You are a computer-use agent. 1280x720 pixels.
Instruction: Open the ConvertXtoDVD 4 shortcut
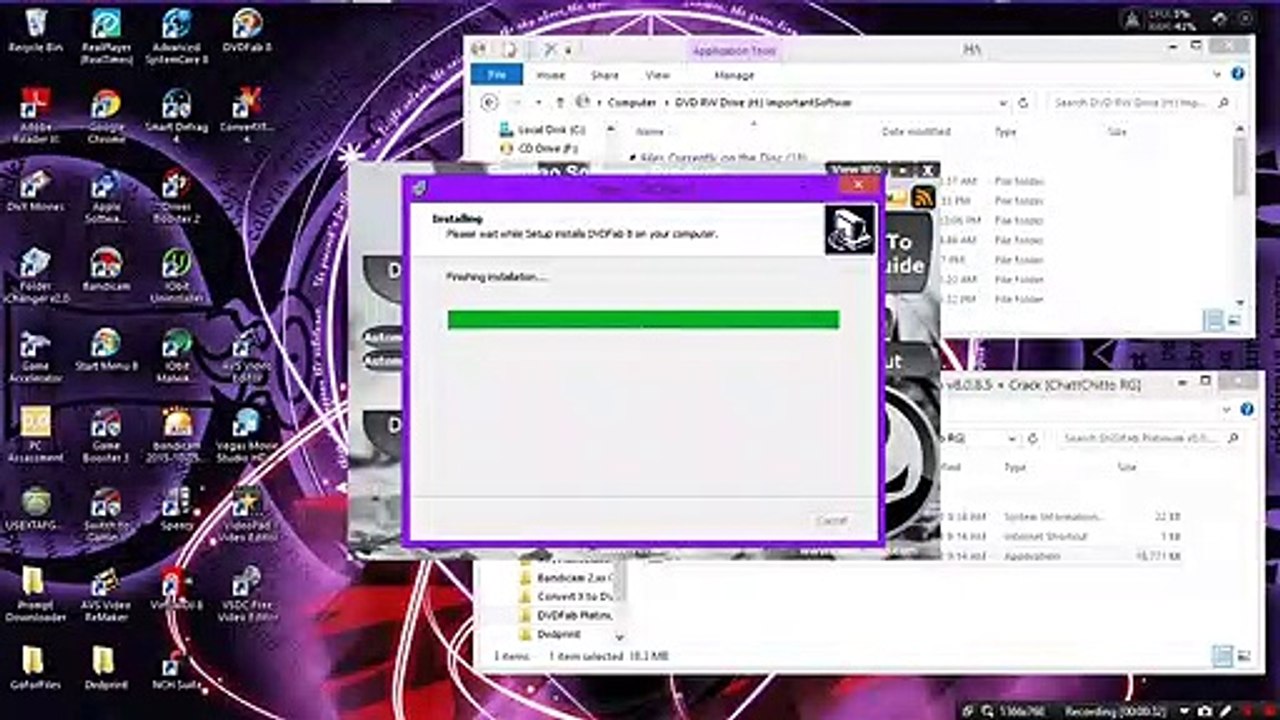tap(246, 116)
